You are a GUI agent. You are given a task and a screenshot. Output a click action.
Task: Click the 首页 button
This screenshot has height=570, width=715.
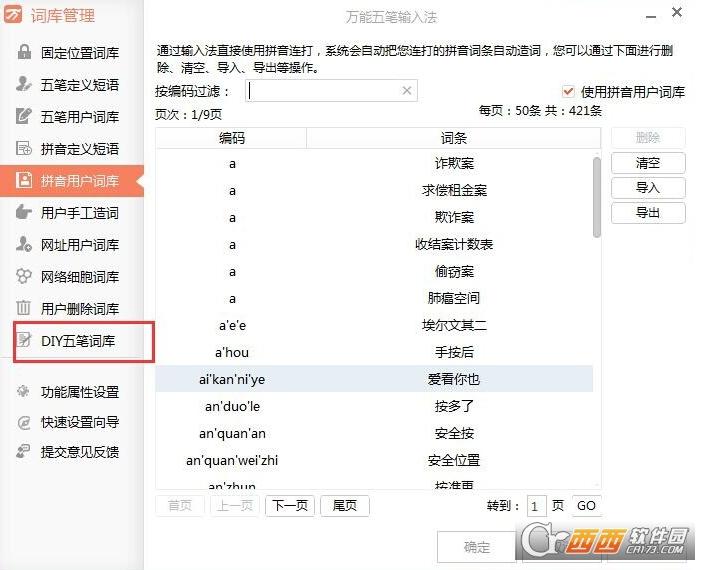180,506
